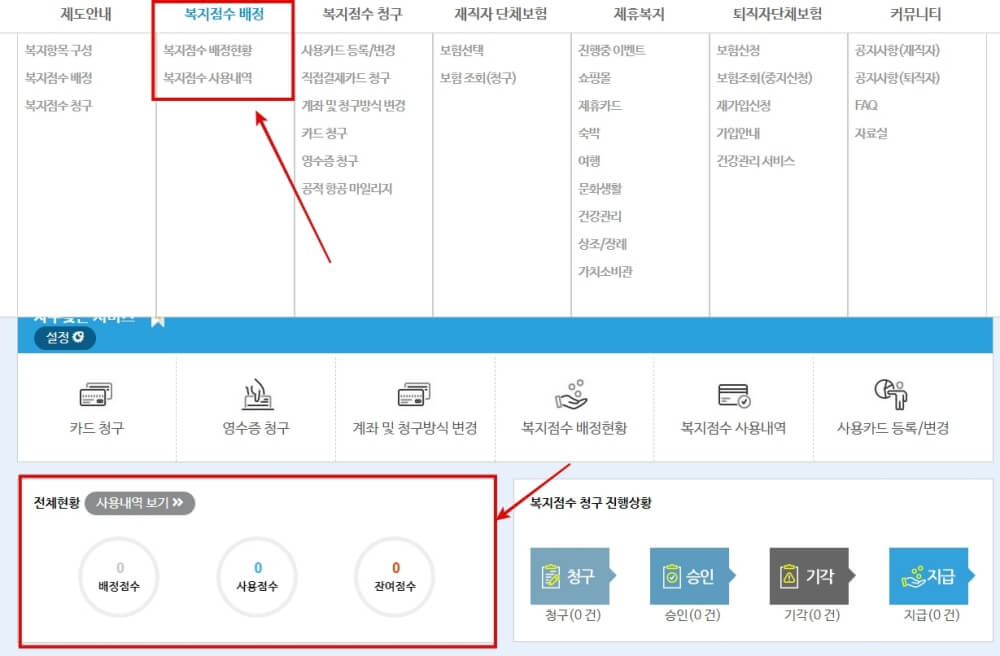Screen dimensions: 1000x656
Task: Open FAQ submenu item
Action: [866, 105]
